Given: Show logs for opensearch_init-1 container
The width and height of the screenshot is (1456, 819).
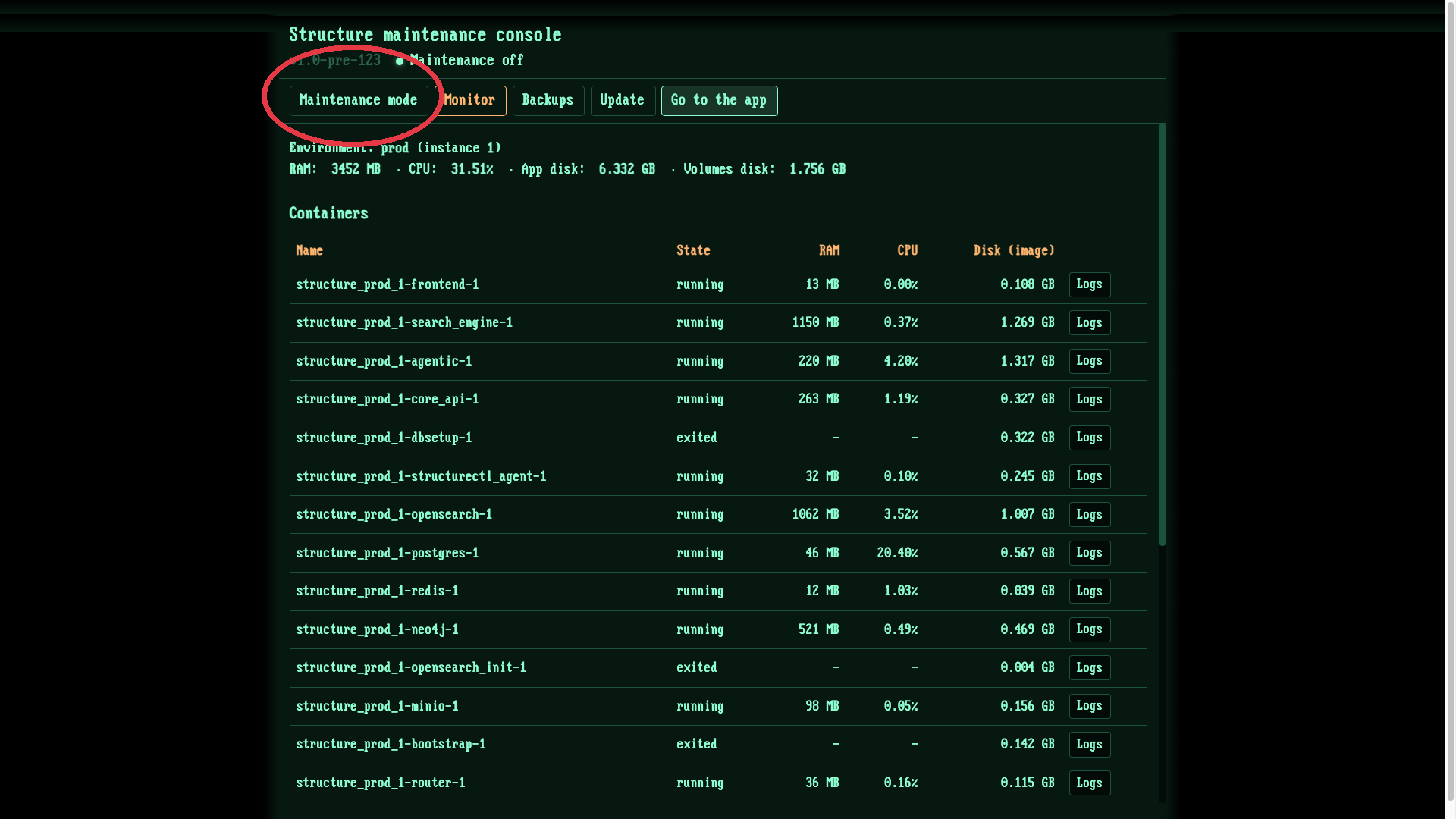Looking at the screenshot, I should [1089, 668].
